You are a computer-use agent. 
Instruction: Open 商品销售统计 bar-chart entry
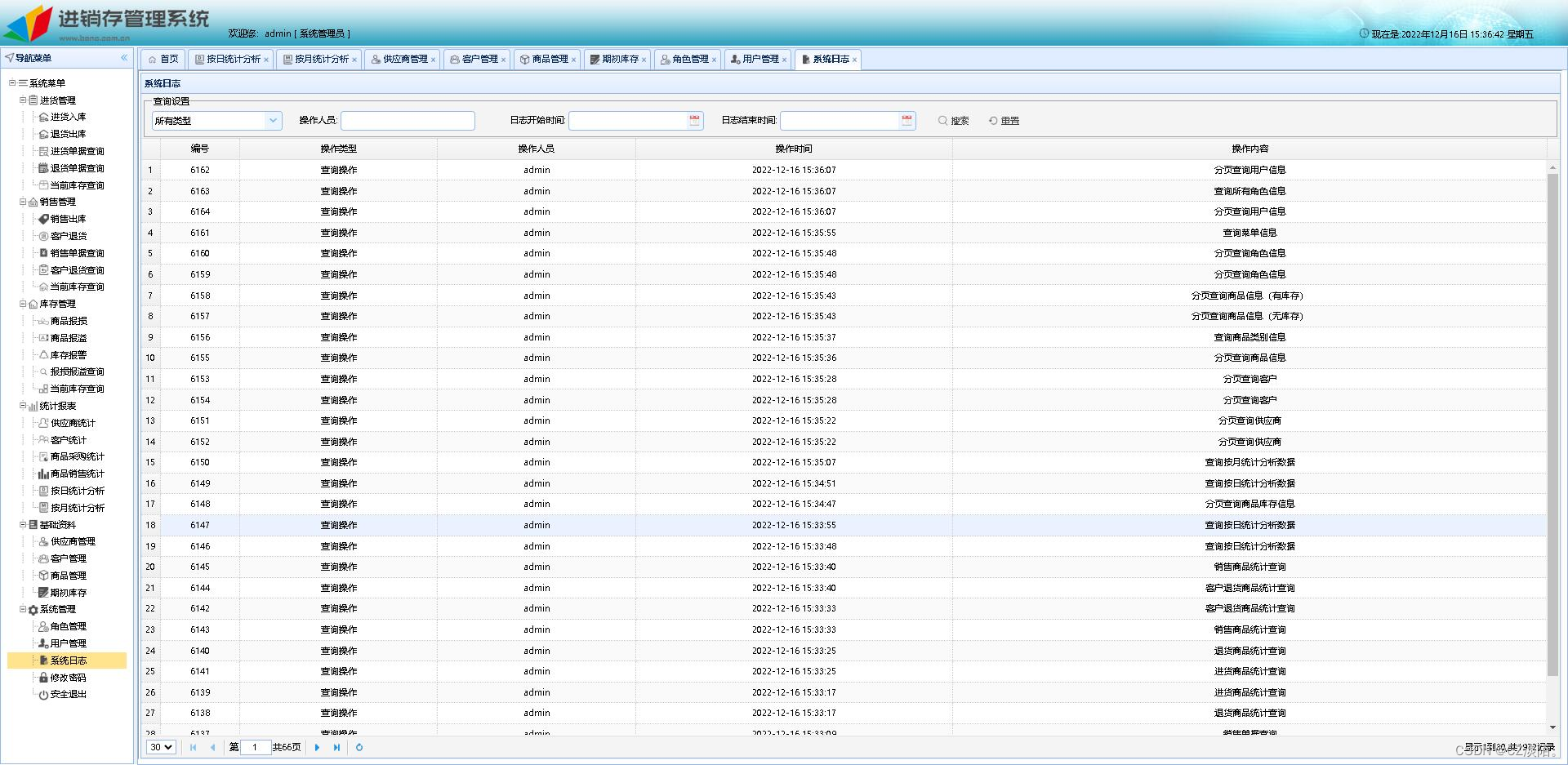(x=77, y=474)
